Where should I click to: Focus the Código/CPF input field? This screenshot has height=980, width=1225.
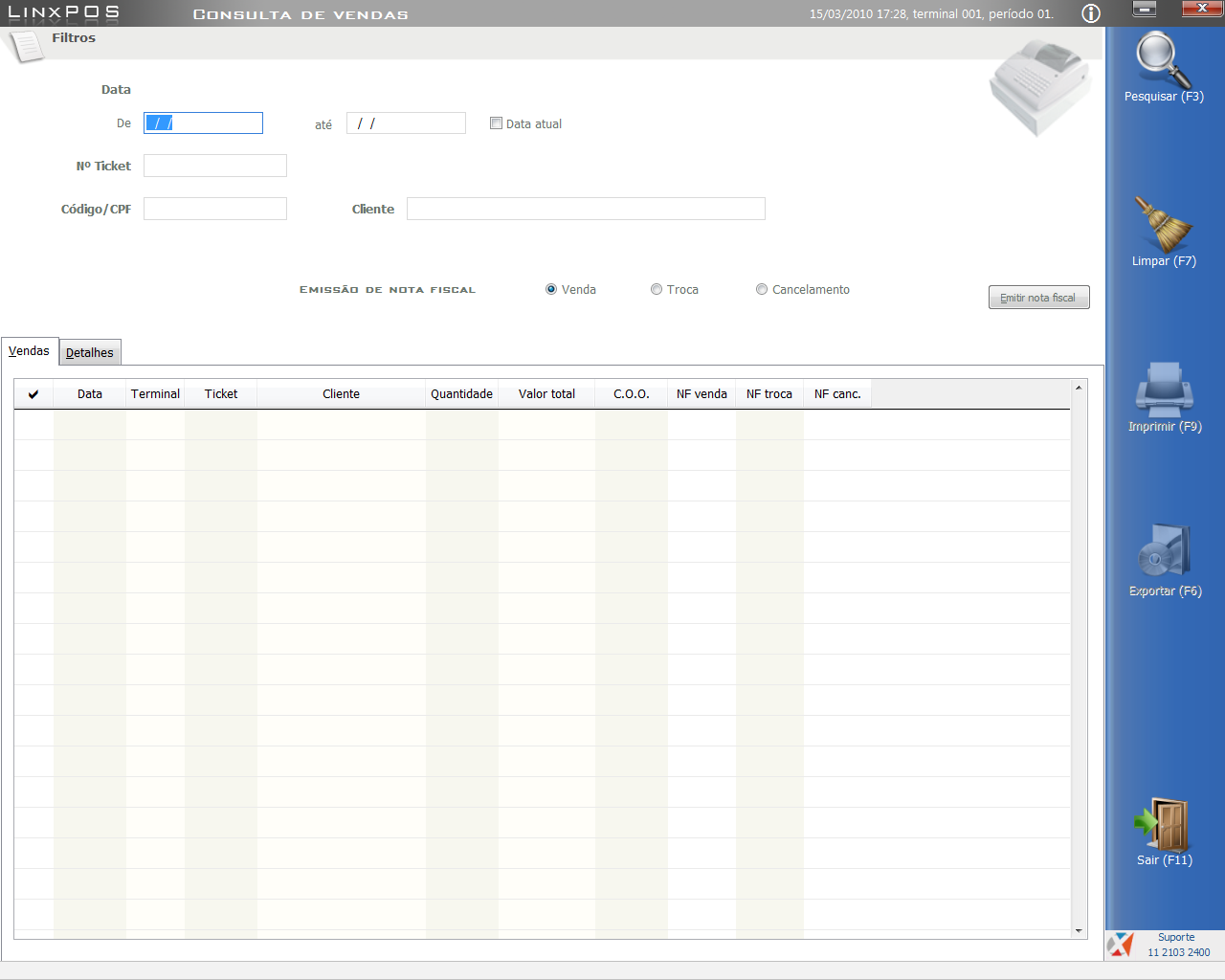(215, 209)
